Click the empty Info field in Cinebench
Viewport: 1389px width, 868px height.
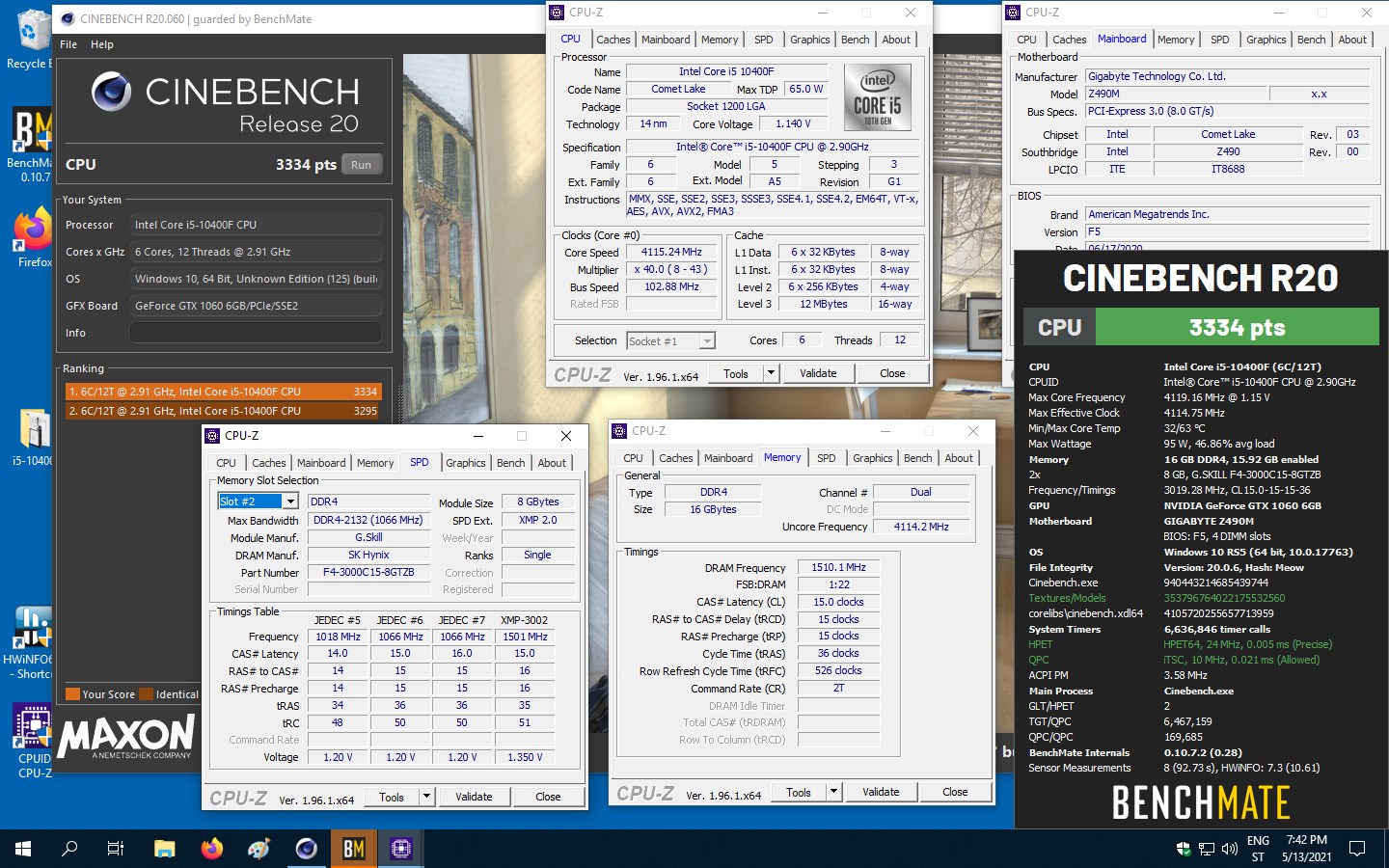(256, 333)
